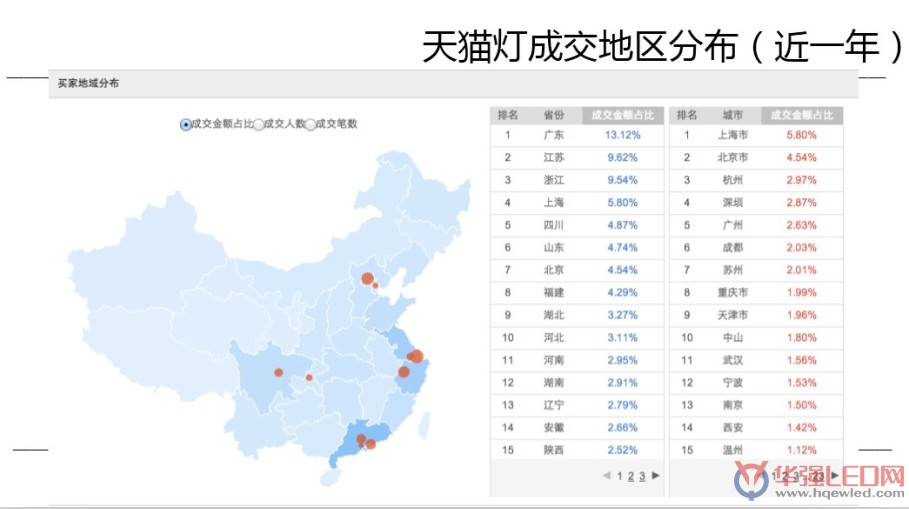Open page 2 of province ranking
This screenshot has height=509, width=909.
pyautogui.click(x=631, y=476)
